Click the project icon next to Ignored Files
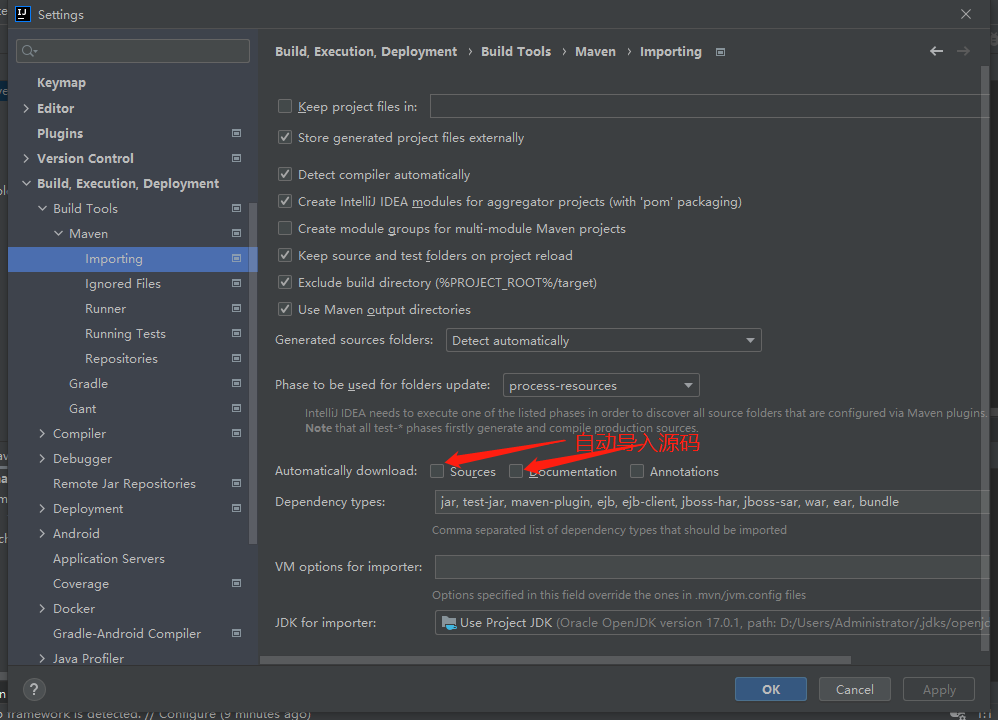Viewport: 998px width, 720px height. point(237,283)
